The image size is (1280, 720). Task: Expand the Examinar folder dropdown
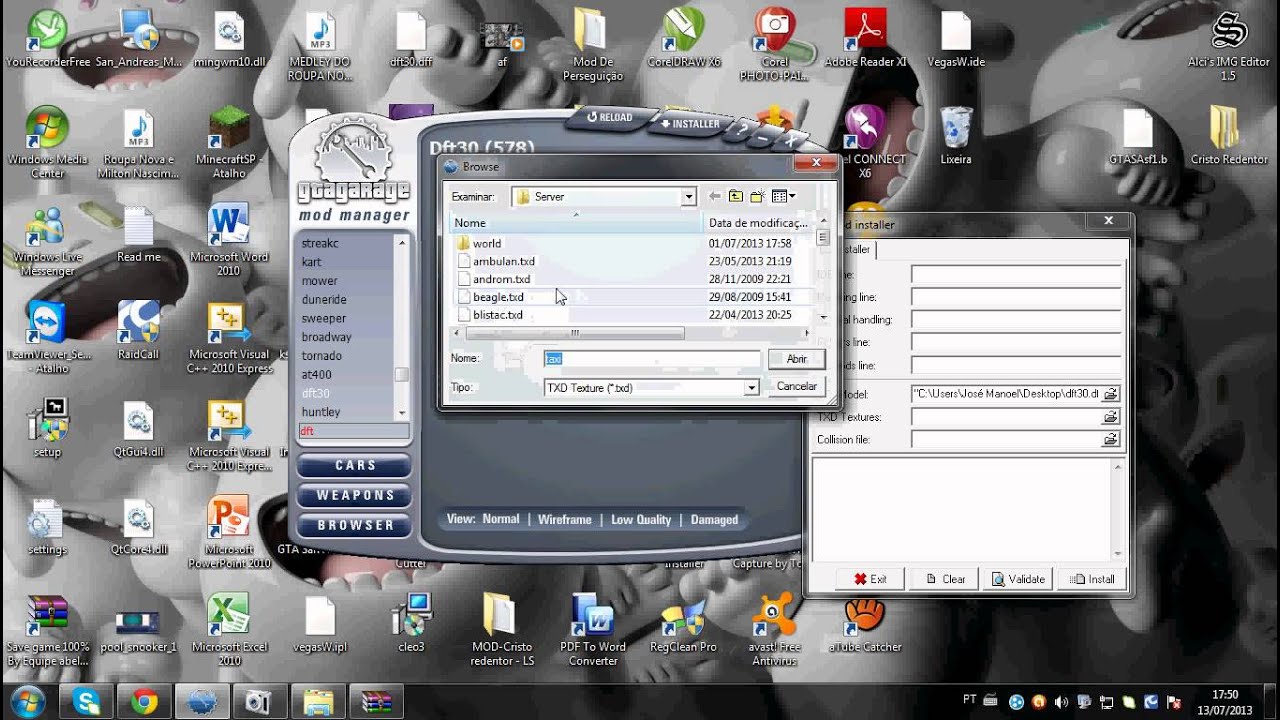(x=688, y=197)
